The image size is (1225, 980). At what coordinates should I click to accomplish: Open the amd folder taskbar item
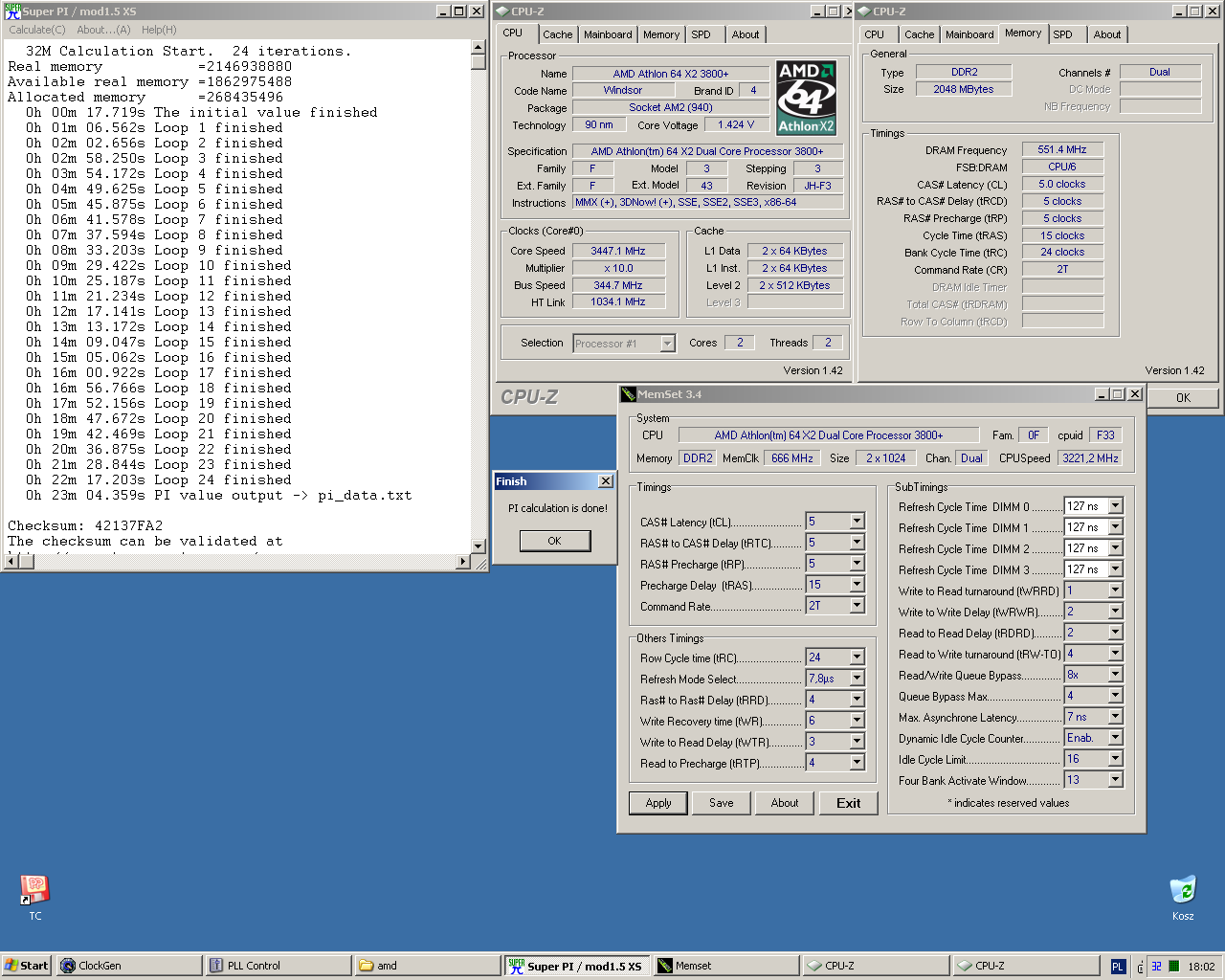tap(427, 966)
